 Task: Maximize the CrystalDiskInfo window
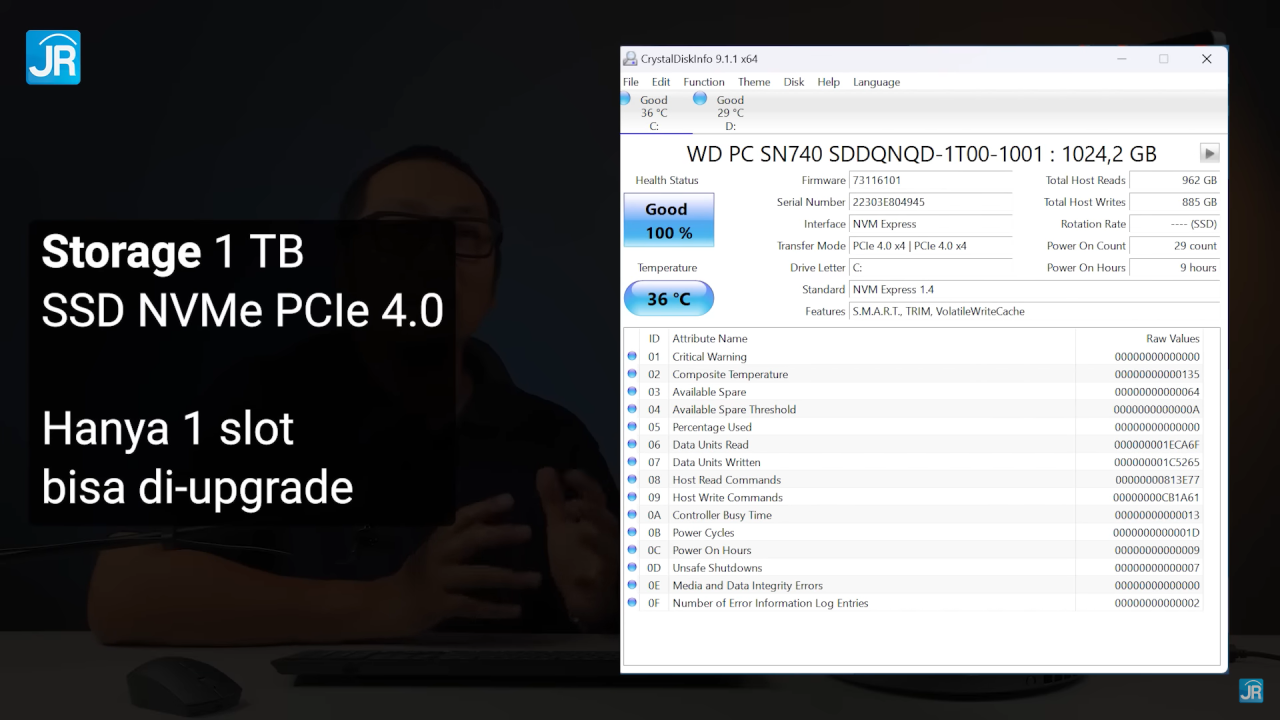tap(1163, 59)
